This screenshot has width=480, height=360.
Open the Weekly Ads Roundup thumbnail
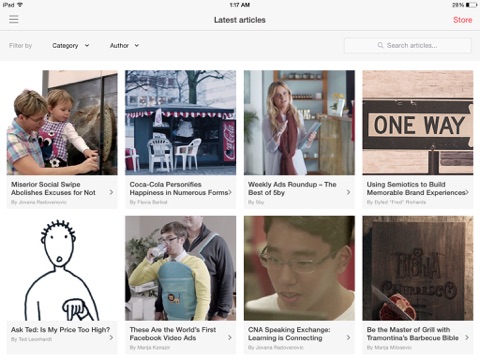point(299,122)
